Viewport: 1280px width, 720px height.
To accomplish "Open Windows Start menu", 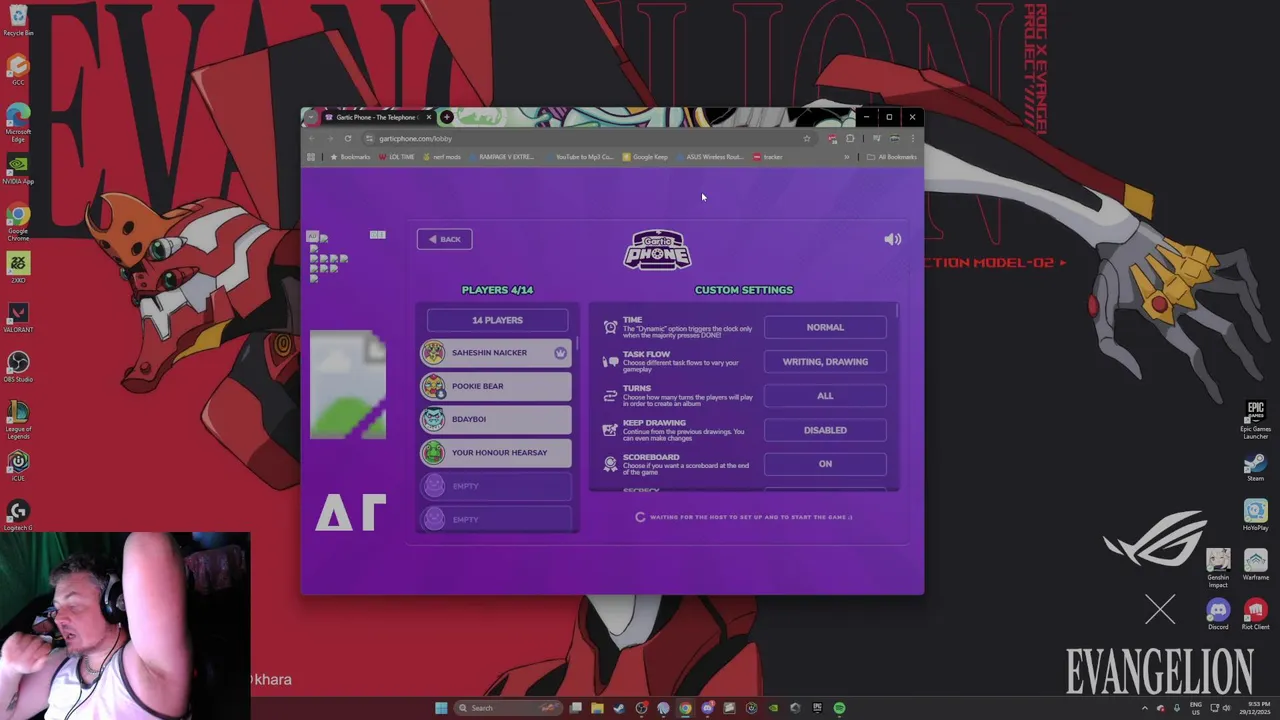I will (441, 708).
